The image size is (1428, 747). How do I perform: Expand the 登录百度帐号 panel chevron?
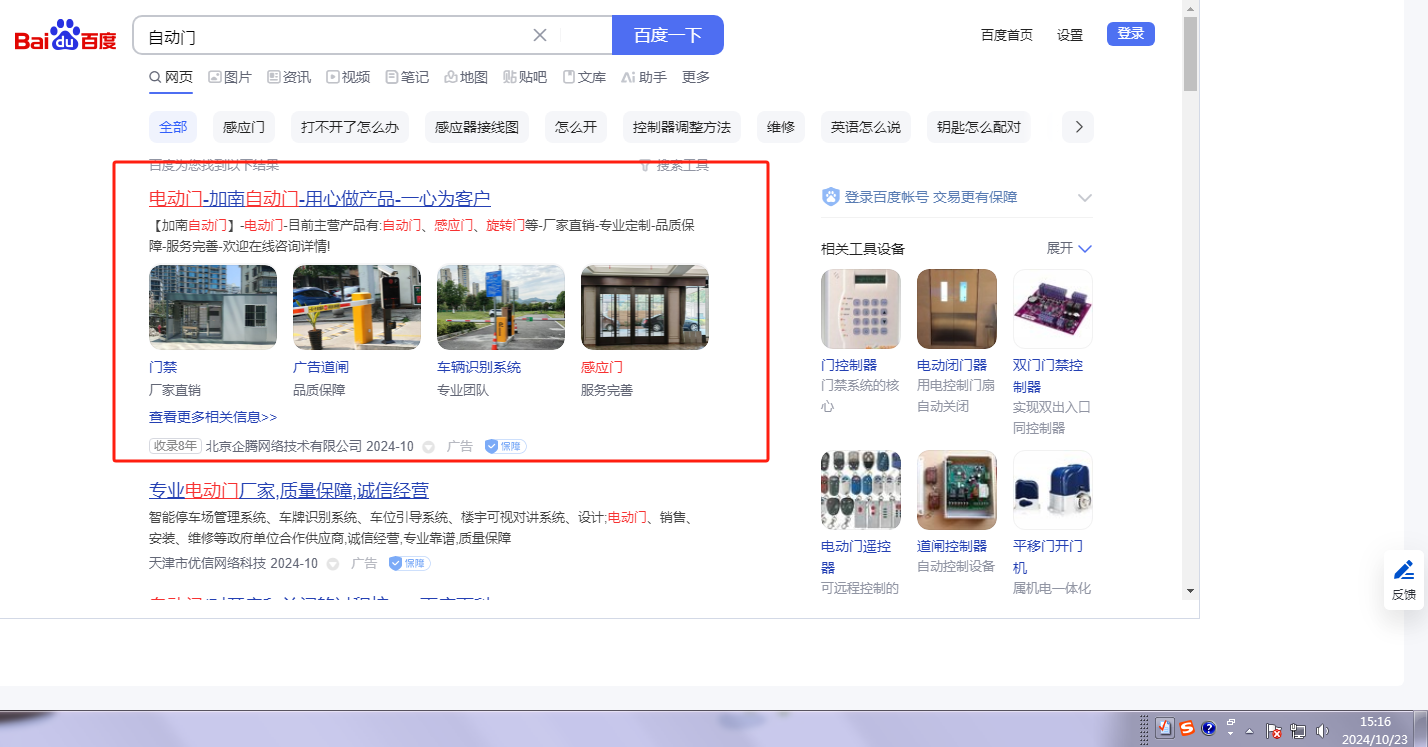(1085, 198)
